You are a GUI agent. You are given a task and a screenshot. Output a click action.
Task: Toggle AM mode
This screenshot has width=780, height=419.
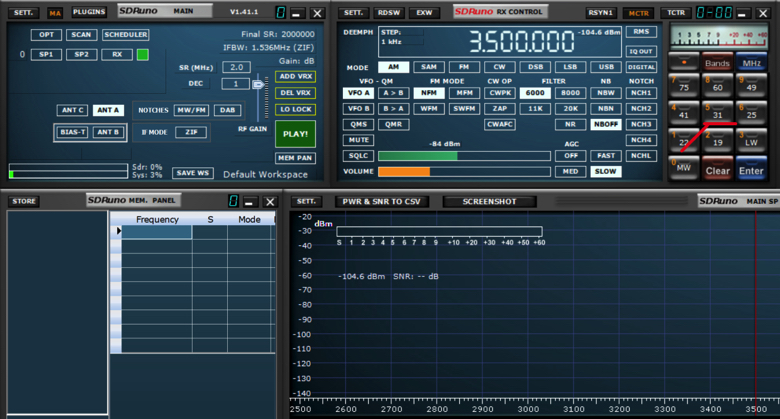393,67
